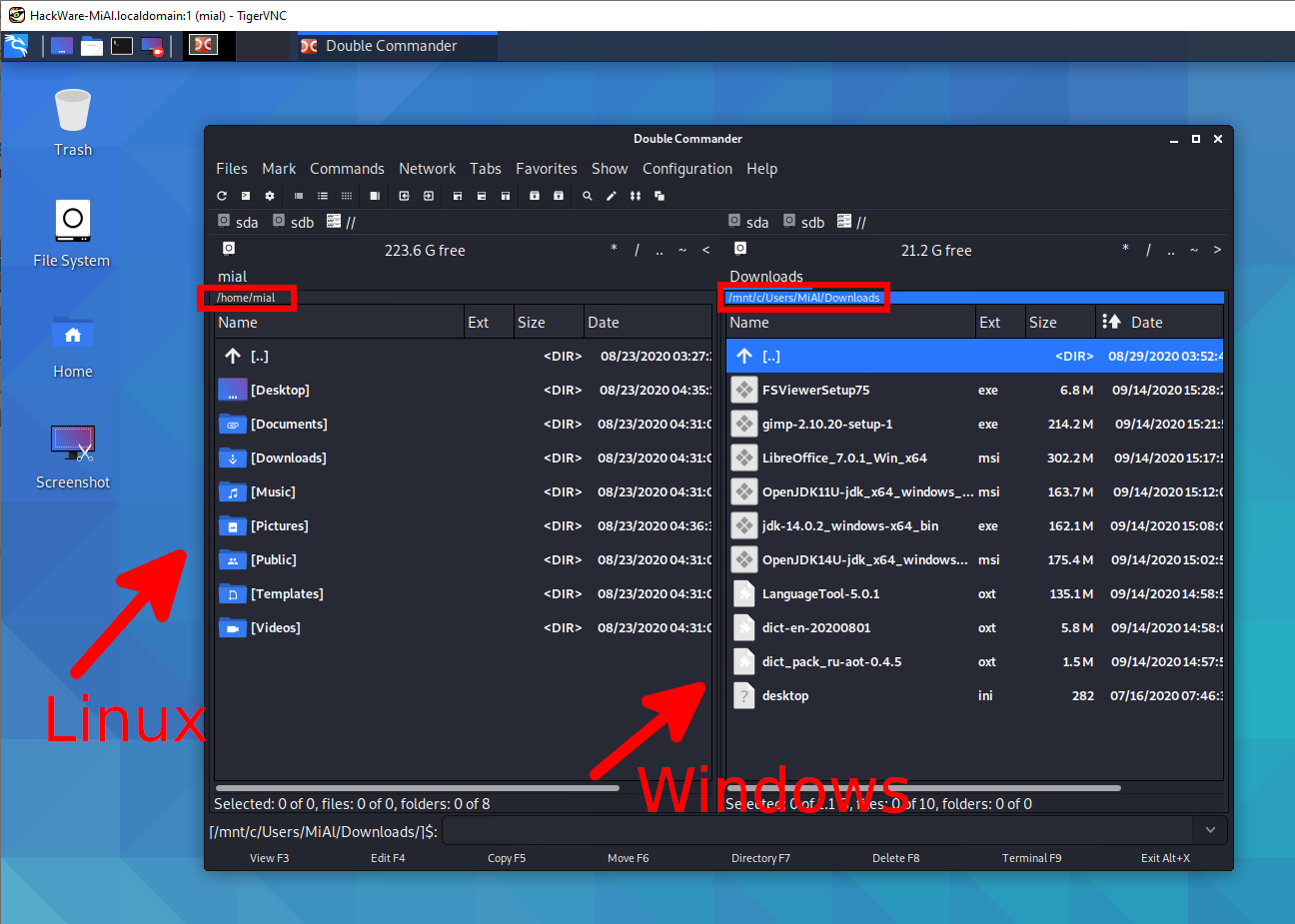Click the Delete F8 button
This screenshot has height=924, width=1295.
pyautogui.click(x=895, y=858)
